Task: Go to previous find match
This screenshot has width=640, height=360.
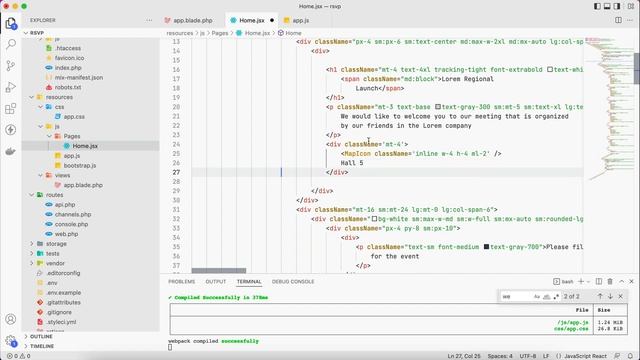Action: pos(600,296)
